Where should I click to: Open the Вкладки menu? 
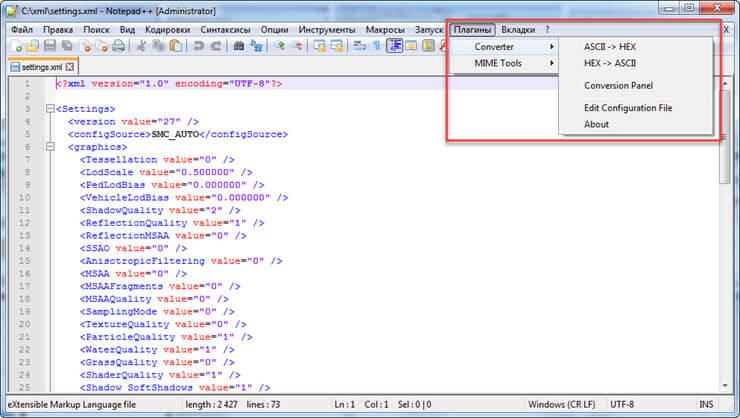(x=518, y=30)
